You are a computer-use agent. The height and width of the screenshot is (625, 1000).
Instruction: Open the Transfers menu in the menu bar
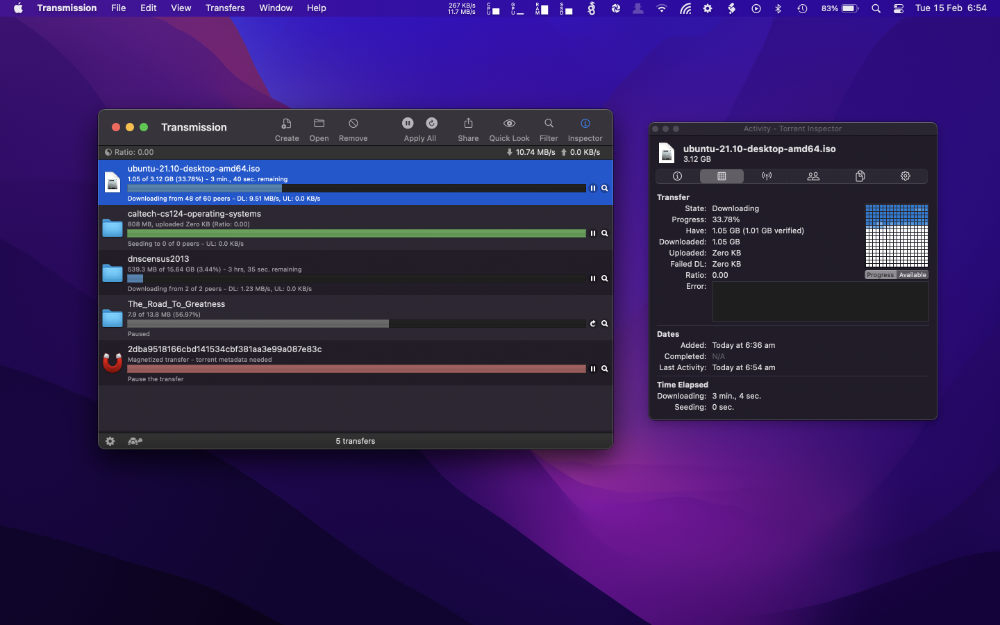click(225, 8)
